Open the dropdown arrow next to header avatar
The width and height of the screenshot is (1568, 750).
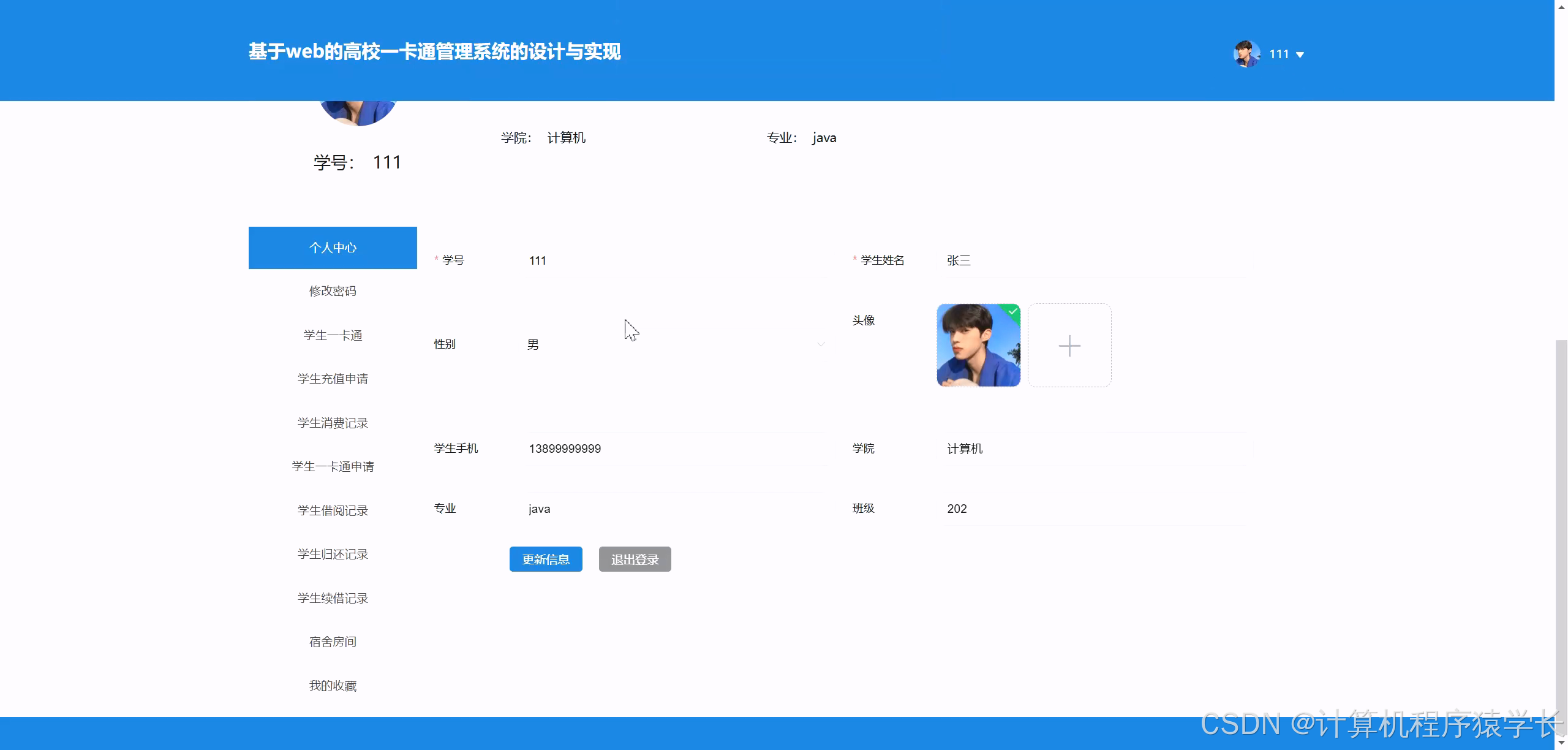click(1301, 55)
